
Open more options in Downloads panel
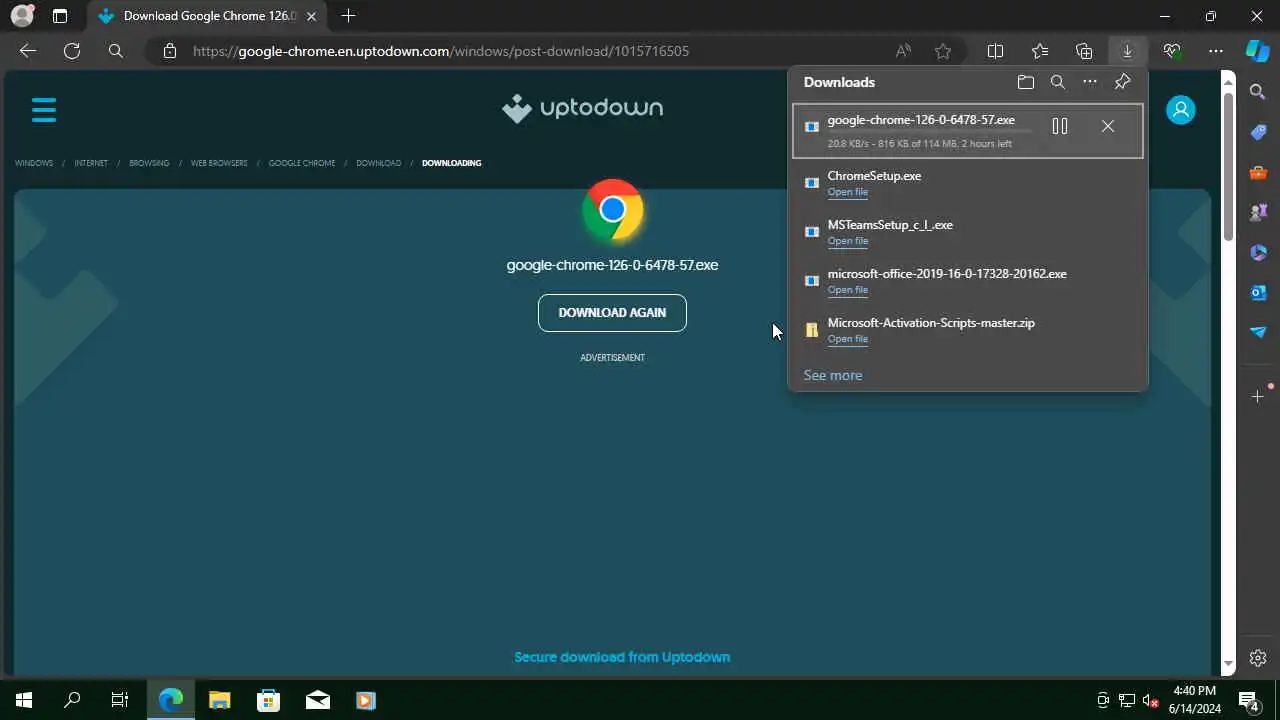[1090, 82]
